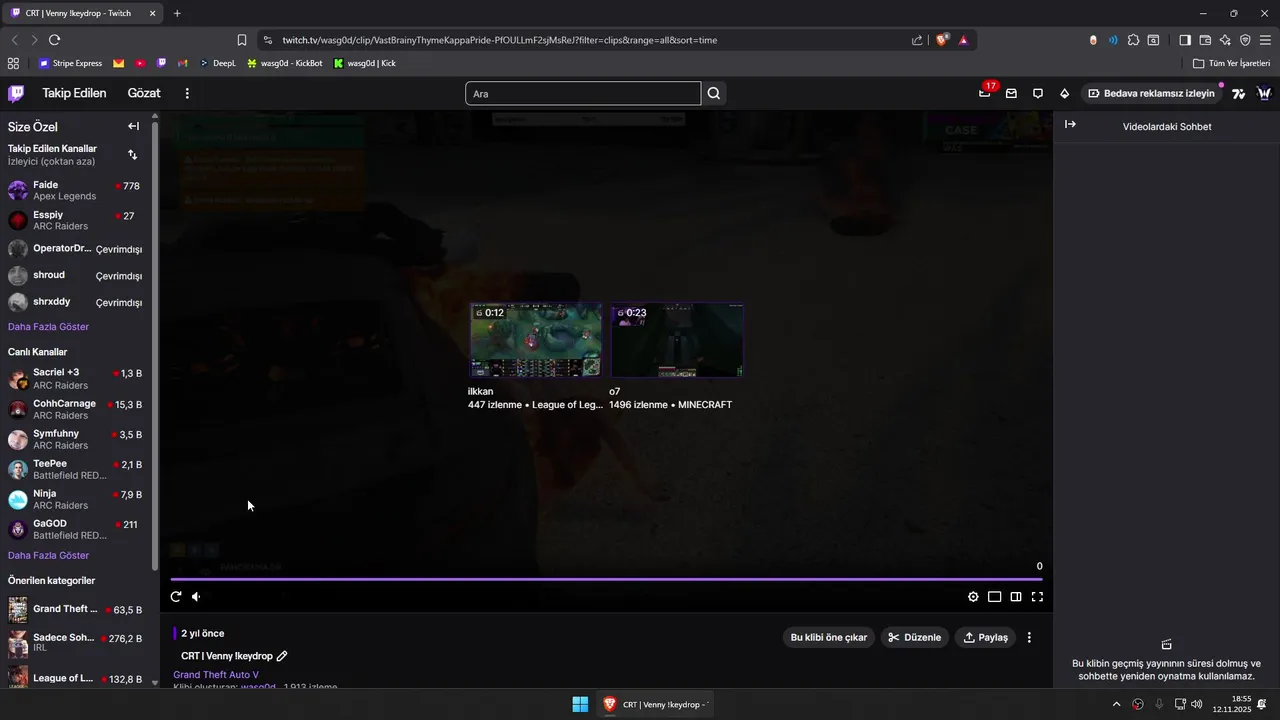This screenshot has width=1280, height=720.
Task: Open player settings gear
Action: (x=973, y=597)
